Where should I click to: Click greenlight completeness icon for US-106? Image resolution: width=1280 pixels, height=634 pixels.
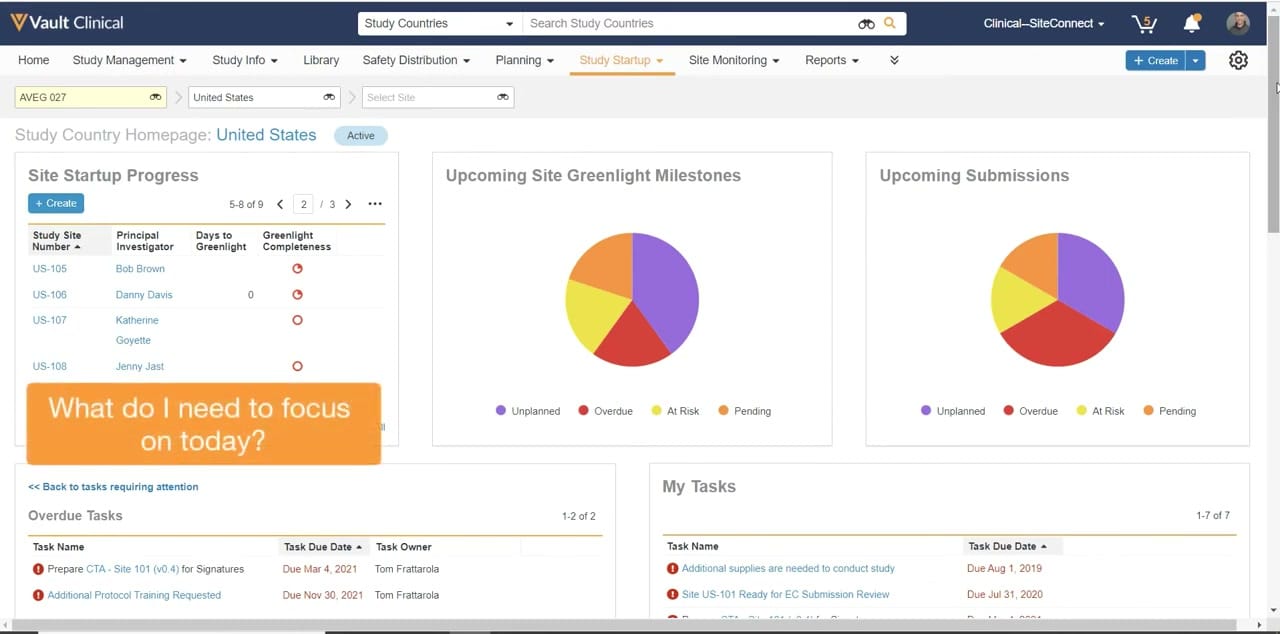pos(297,294)
